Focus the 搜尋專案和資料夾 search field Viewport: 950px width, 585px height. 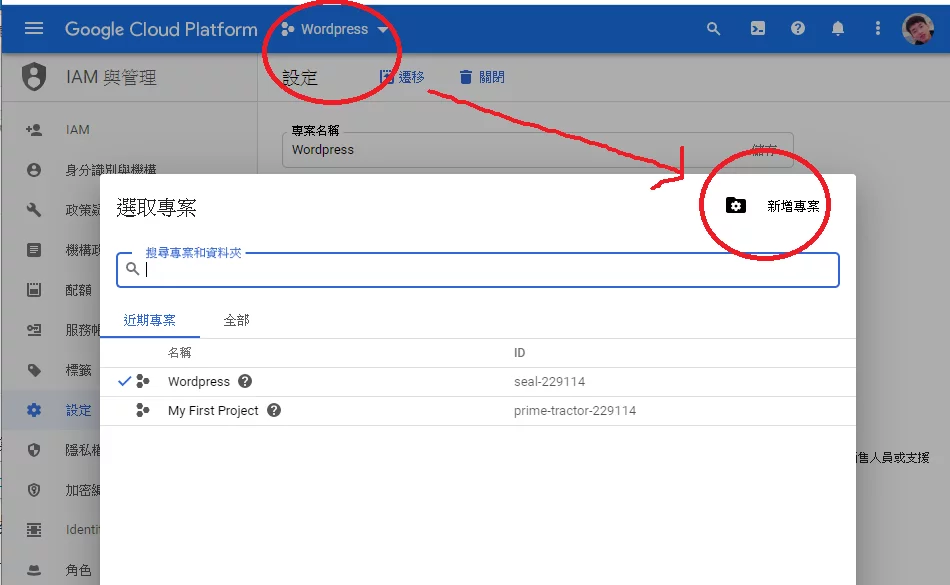pos(477,269)
